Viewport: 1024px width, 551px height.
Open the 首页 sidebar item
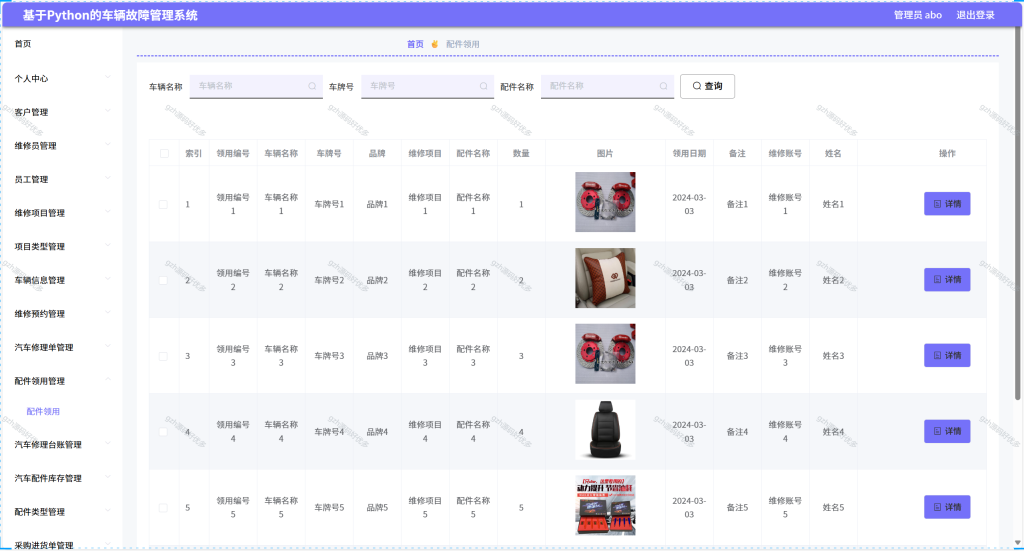pyautogui.click(x=23, y=44)
